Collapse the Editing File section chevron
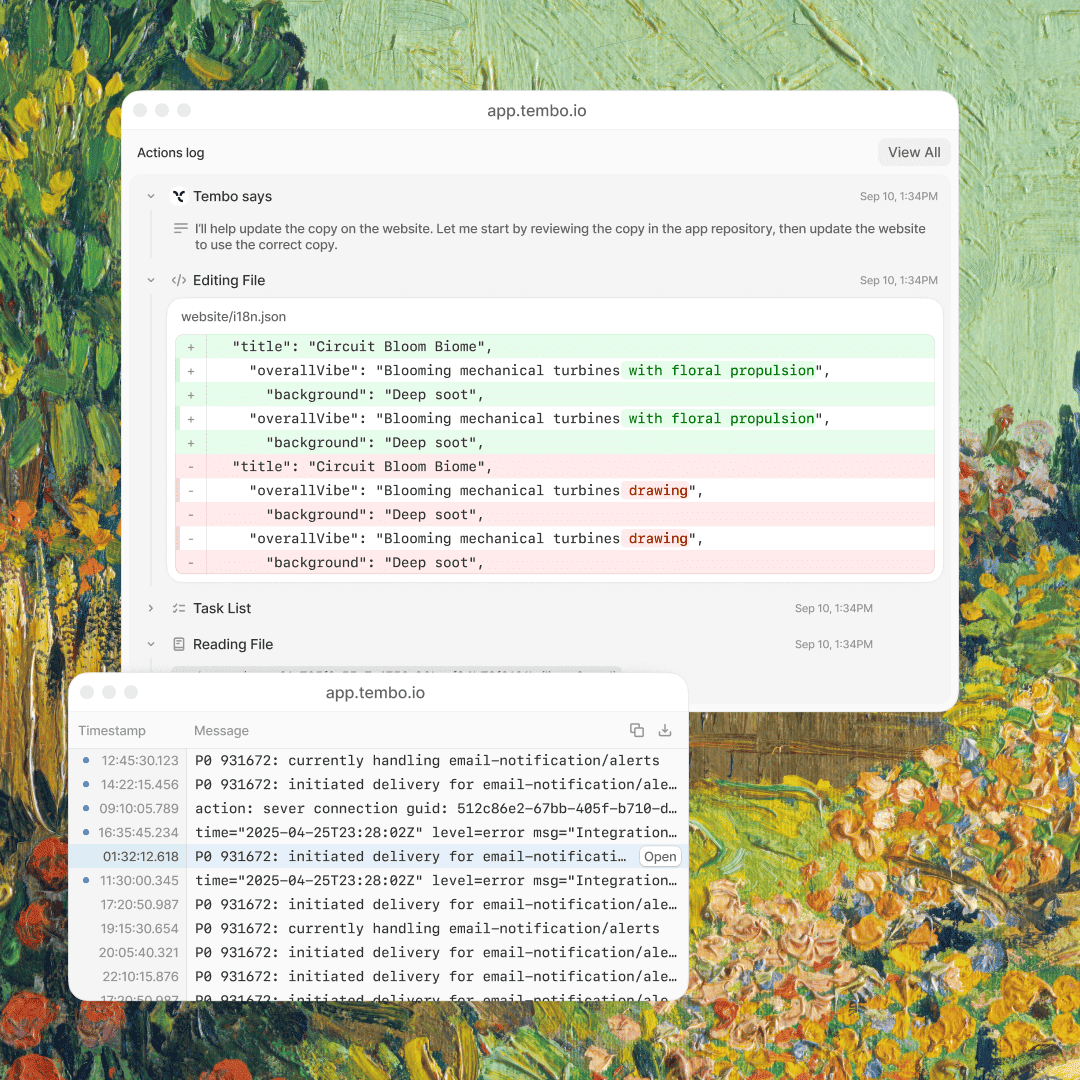This screenshot has width=1080, height=1080. (x=151, y=281)
